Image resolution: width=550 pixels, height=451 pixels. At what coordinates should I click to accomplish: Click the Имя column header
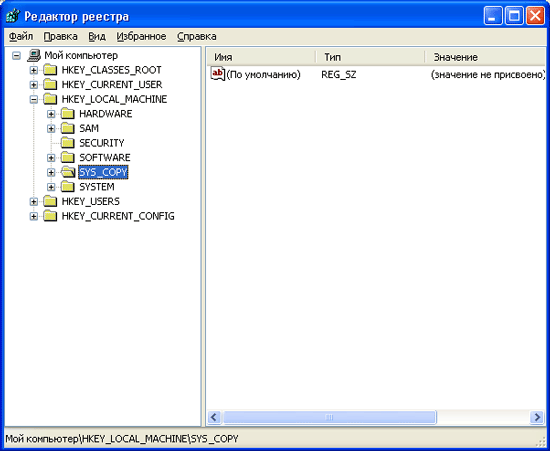click(262, 57)
